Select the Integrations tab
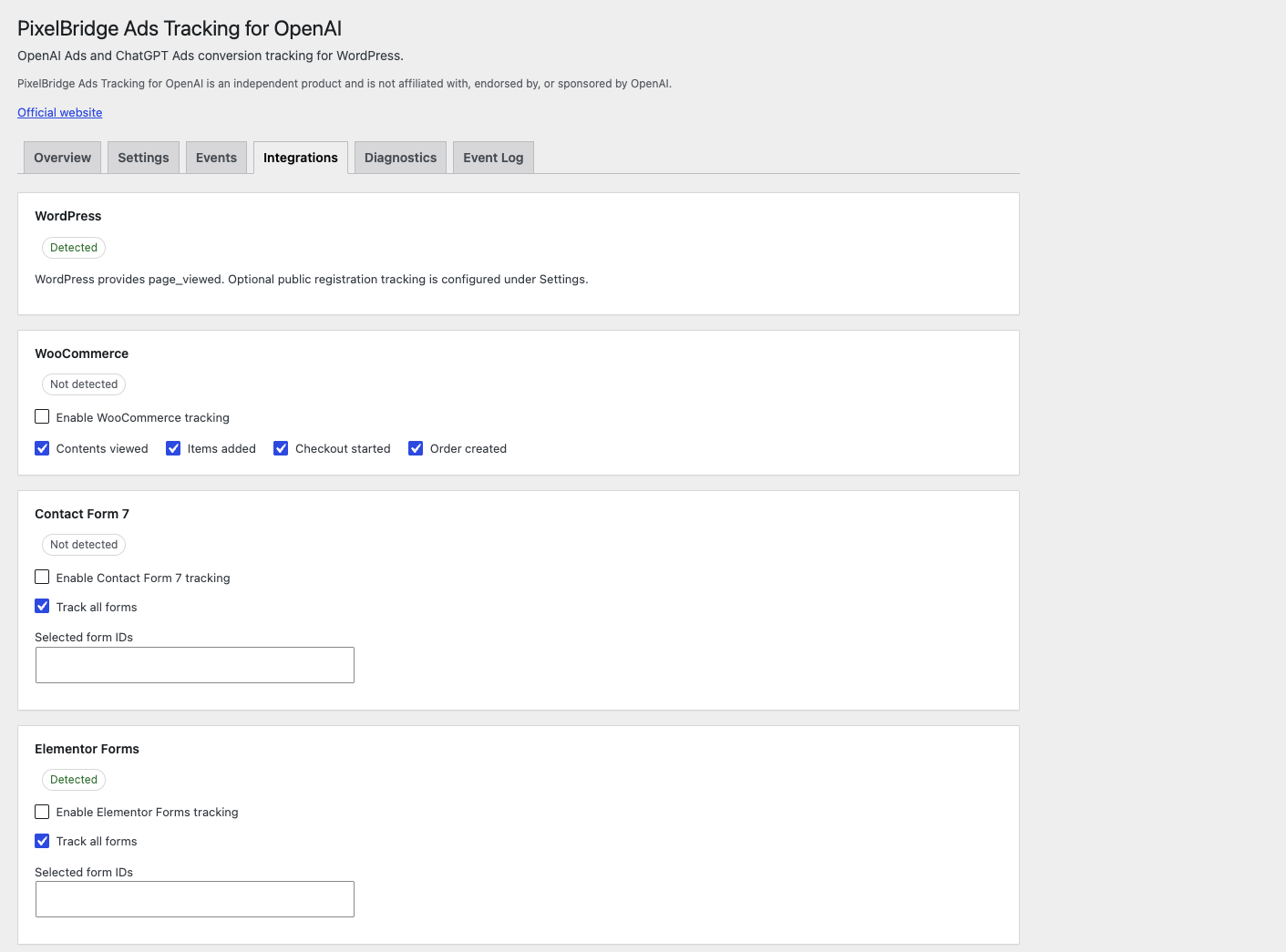Viewport: 1286px width, 952px height. click(301, 158)
